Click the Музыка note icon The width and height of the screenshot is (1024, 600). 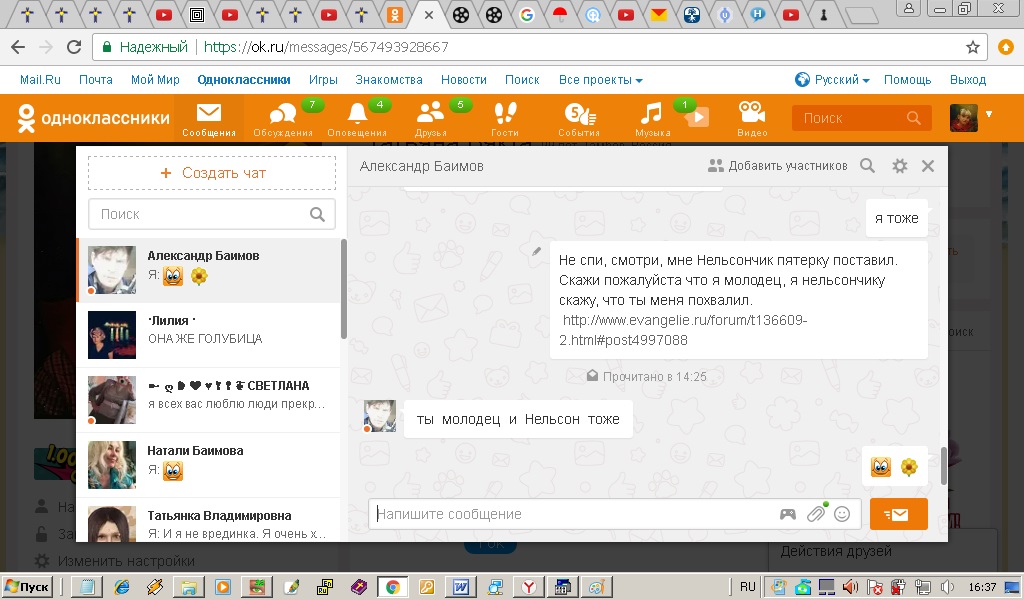(652, 116)
